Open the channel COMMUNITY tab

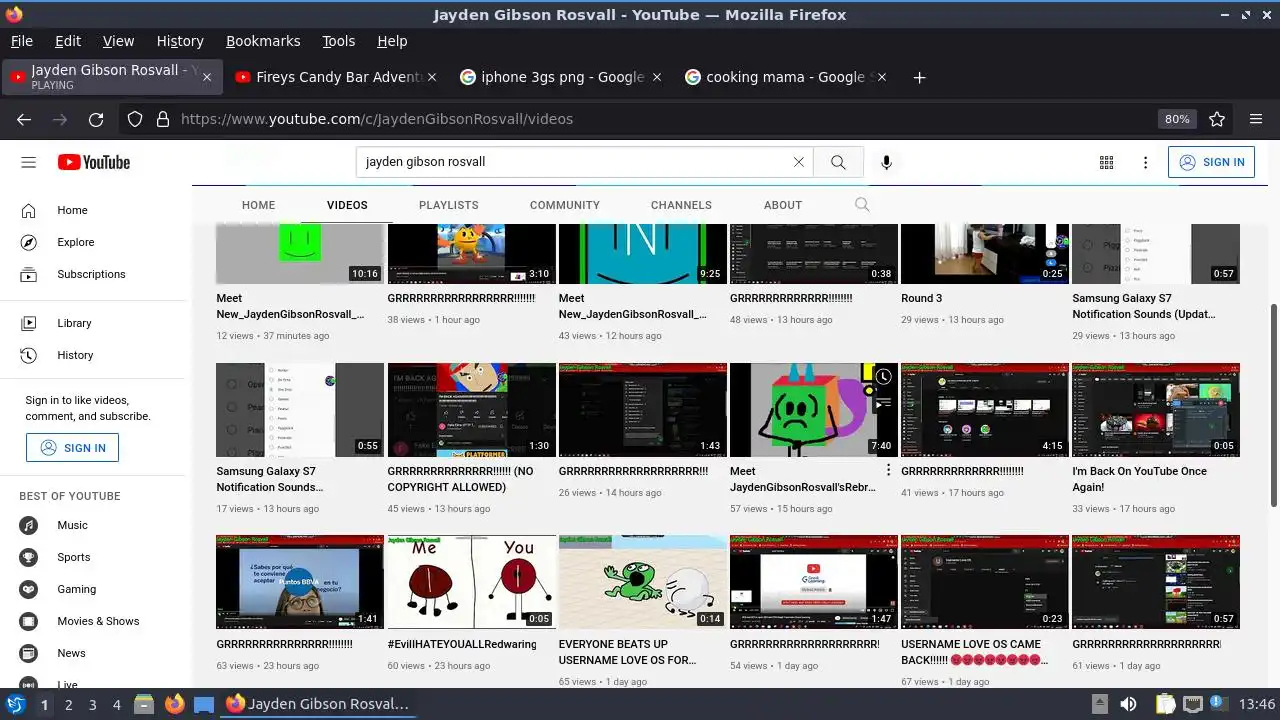565,205
